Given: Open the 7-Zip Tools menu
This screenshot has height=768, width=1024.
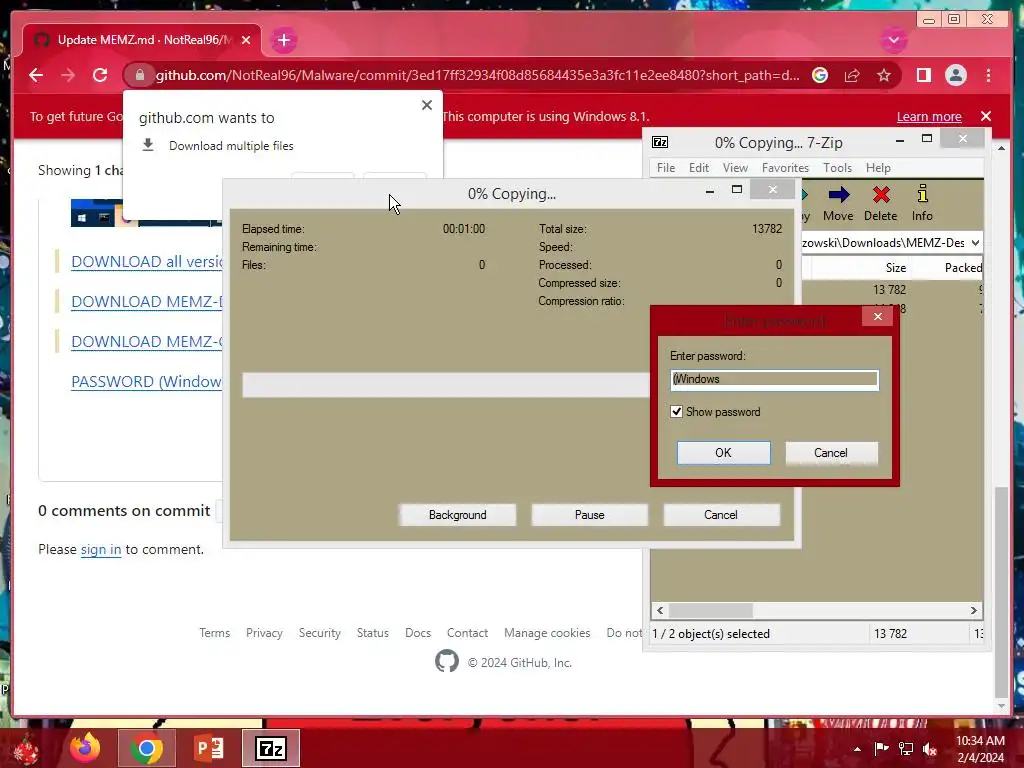Looking at the screenshot, I should tap(837, 168).
